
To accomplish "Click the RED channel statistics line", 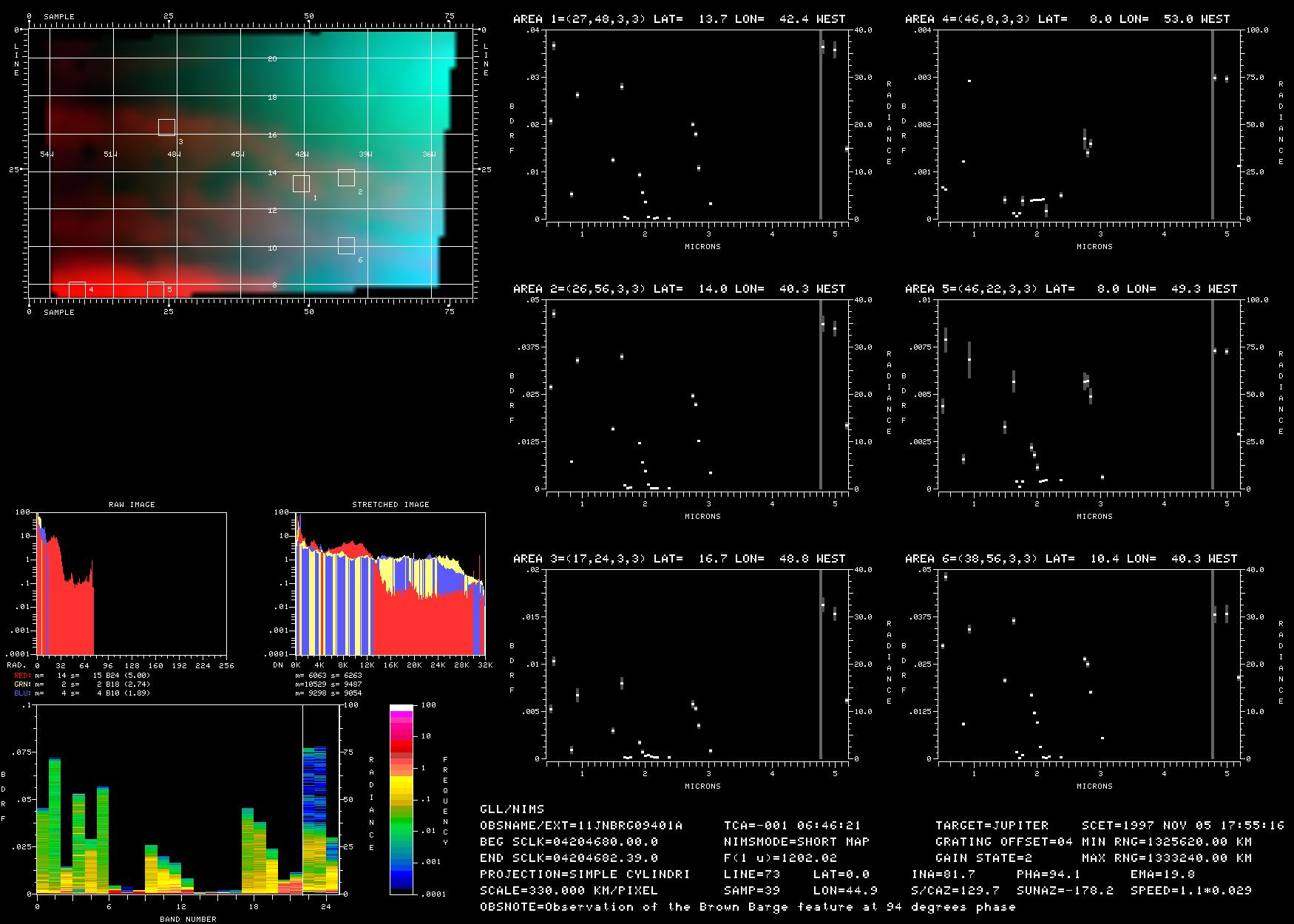I will point(82,676).
